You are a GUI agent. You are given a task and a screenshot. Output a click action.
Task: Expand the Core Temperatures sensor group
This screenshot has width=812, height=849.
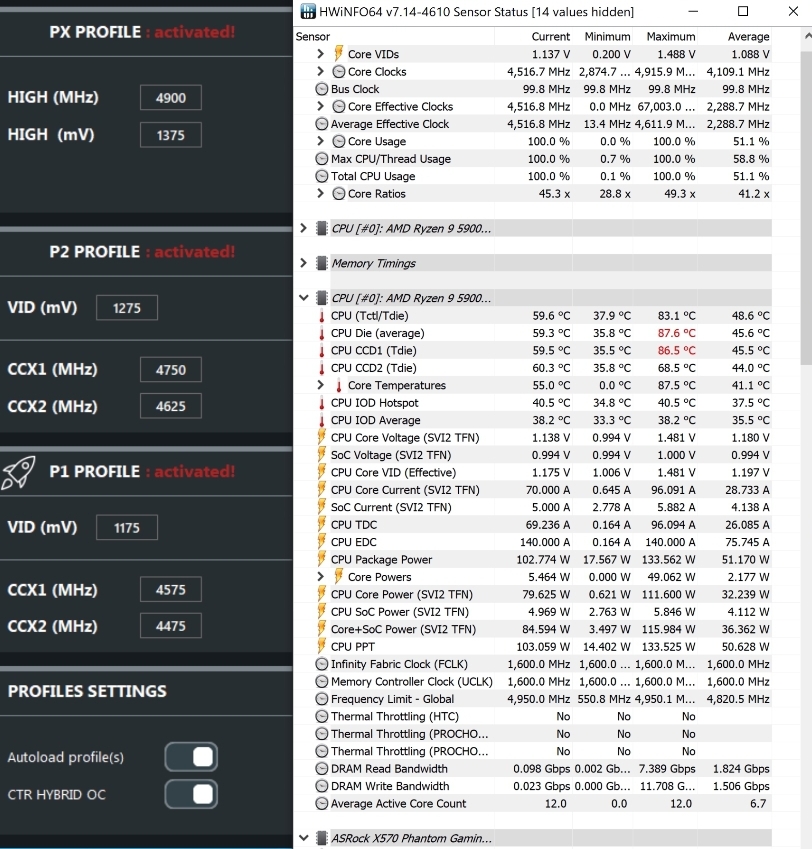320,386
